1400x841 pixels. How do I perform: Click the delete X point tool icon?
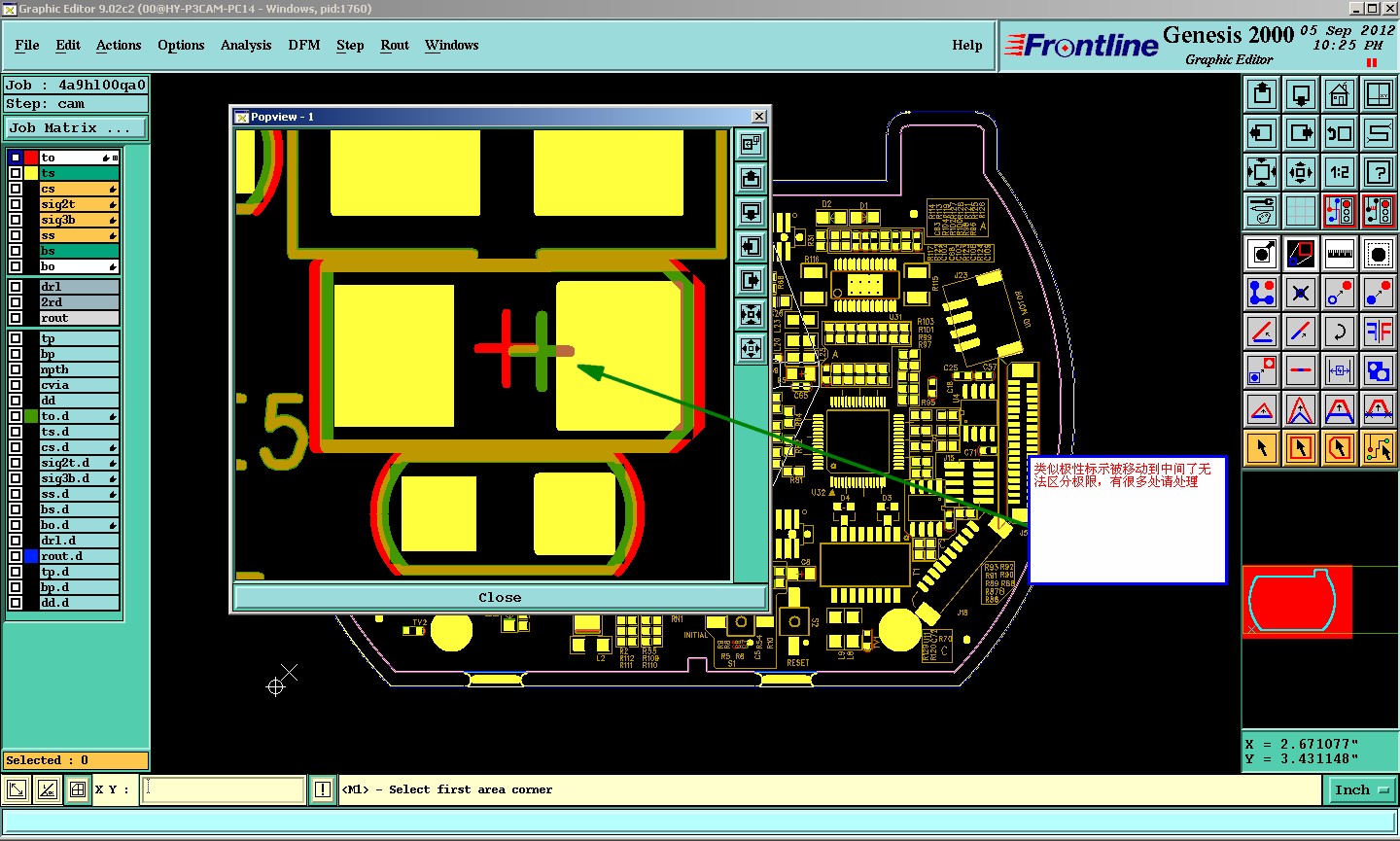click(1301, 293)
